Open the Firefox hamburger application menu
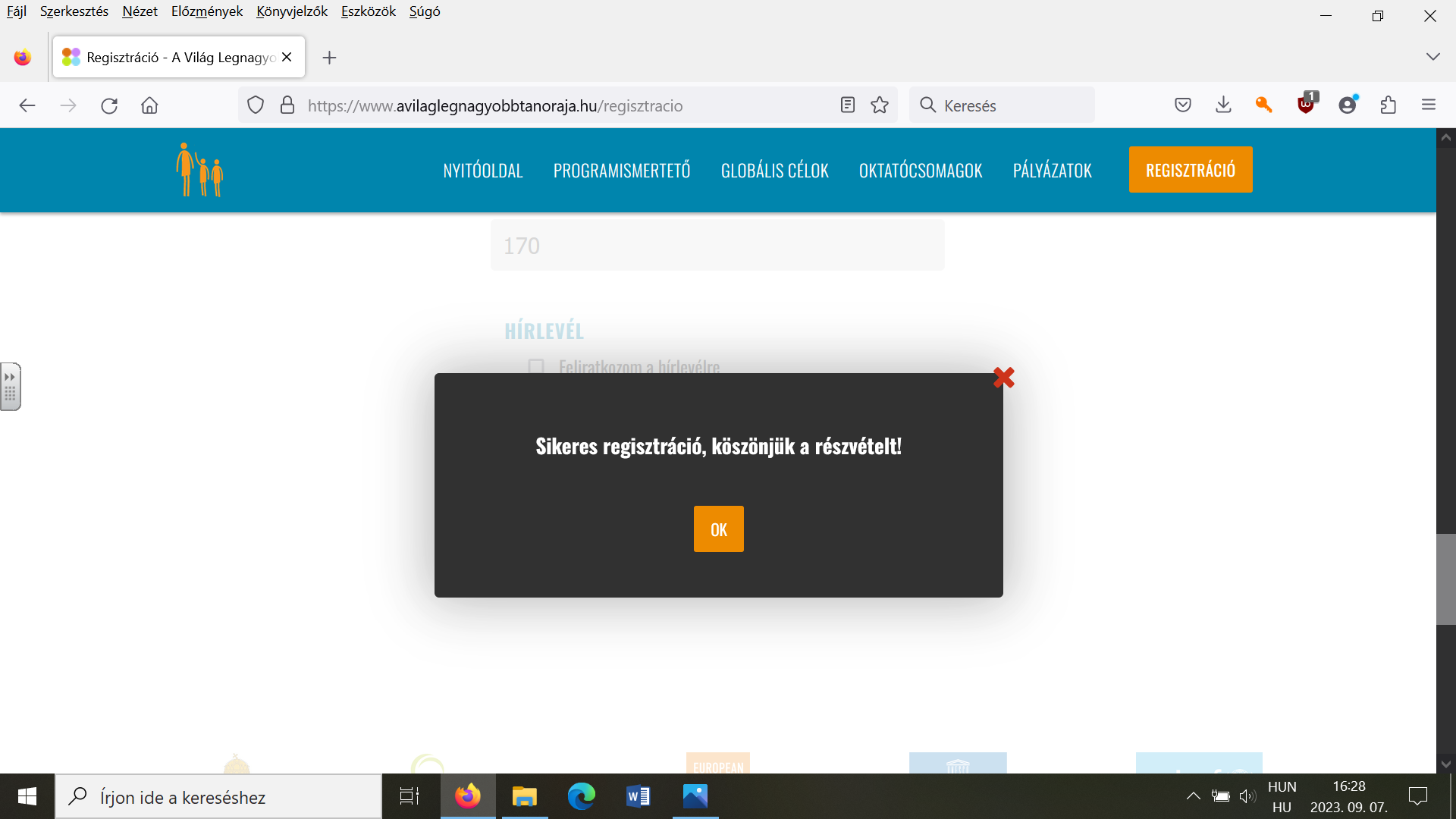Screen dimensions: 1456x819 click(x=1429, y=105)
